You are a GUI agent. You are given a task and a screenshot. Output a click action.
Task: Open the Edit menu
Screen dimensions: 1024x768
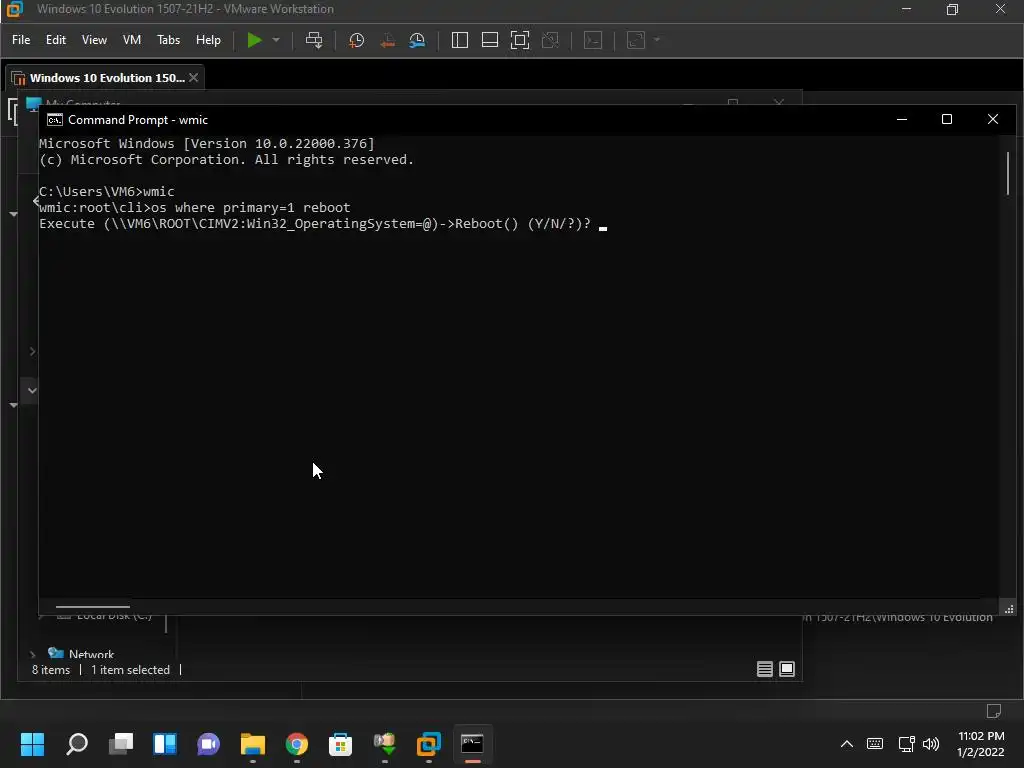pyautogui.click(x=56, y=40)
